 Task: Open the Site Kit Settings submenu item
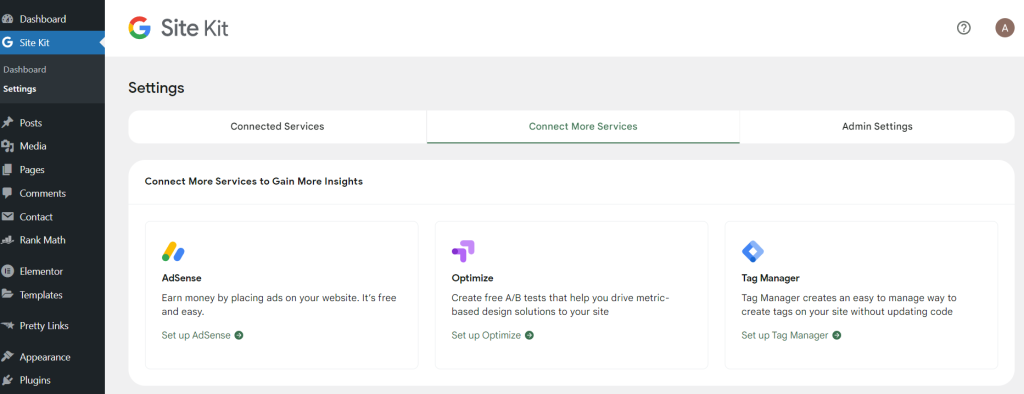20,89
